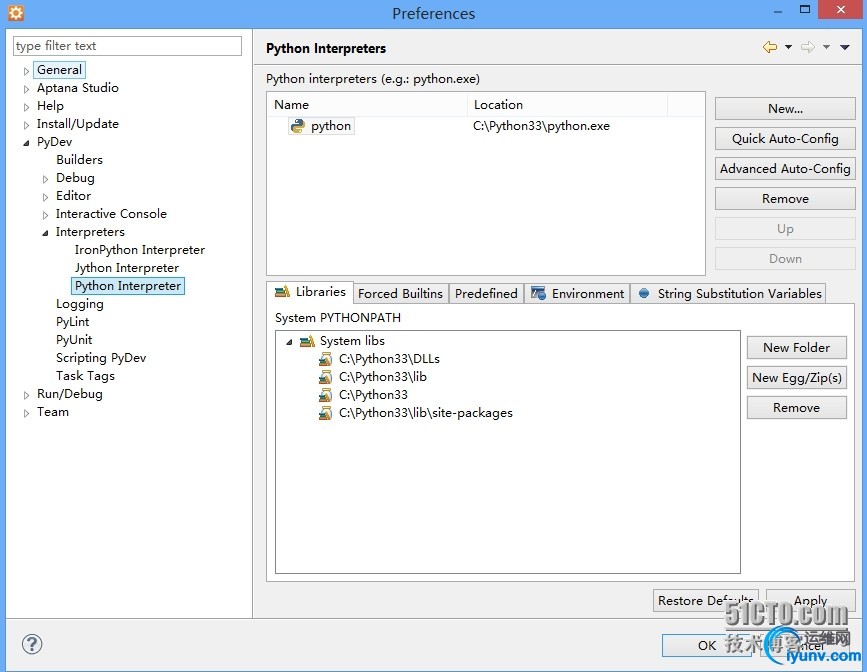Click the Restore Defaults button
The image size is (867, 672).
coord(706,600)
